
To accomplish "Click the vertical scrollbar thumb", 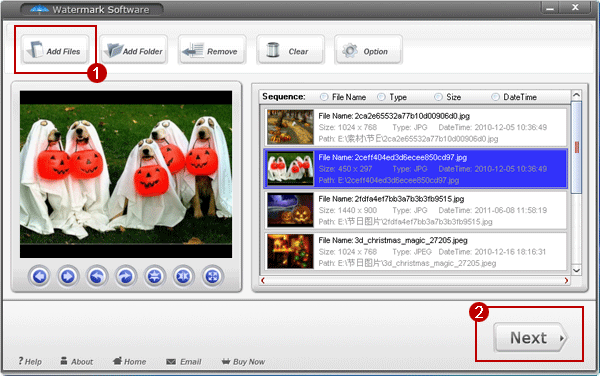I will 576,147.
